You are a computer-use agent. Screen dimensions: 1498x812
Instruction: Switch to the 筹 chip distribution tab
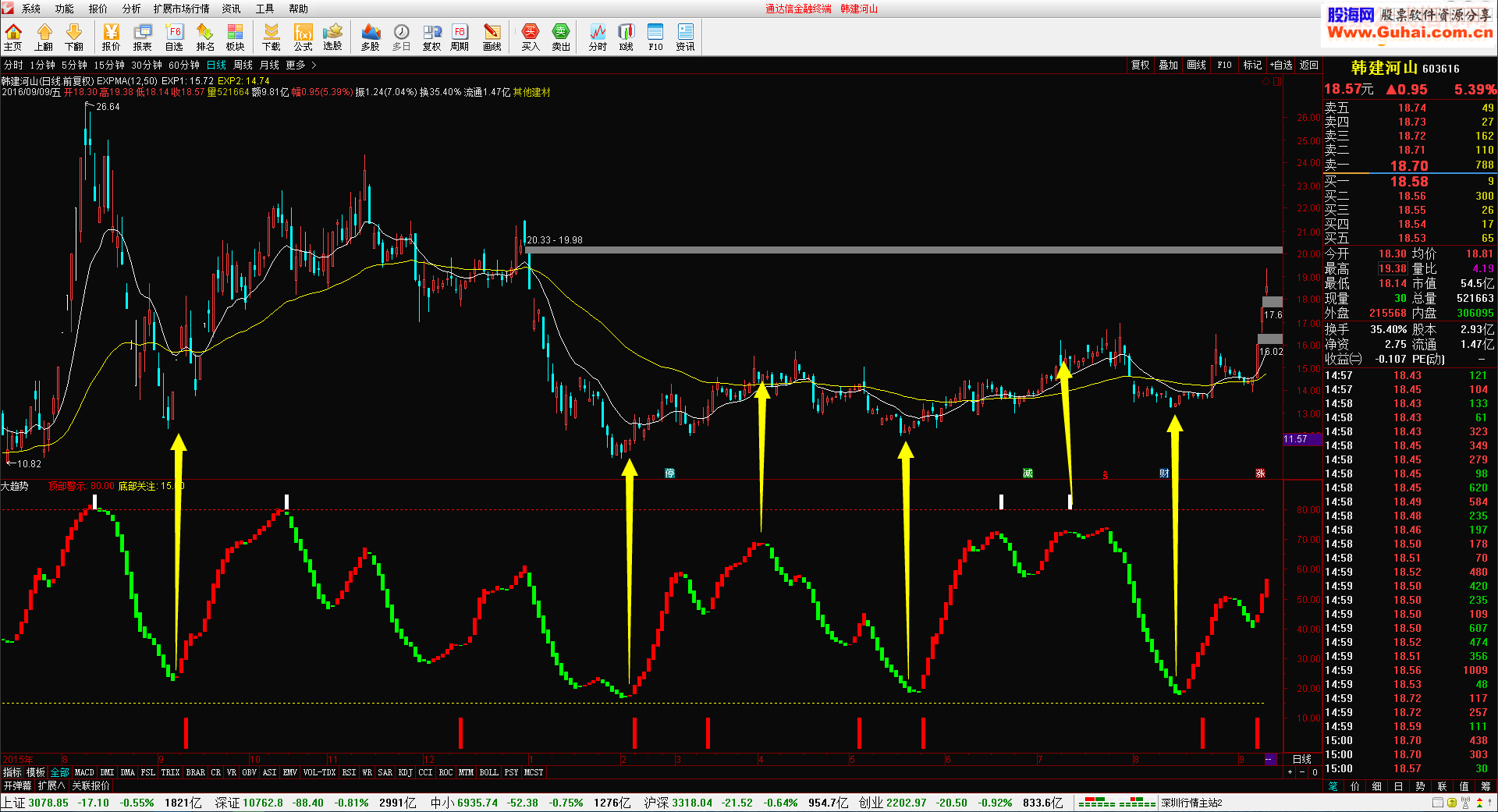[1486, 785]
